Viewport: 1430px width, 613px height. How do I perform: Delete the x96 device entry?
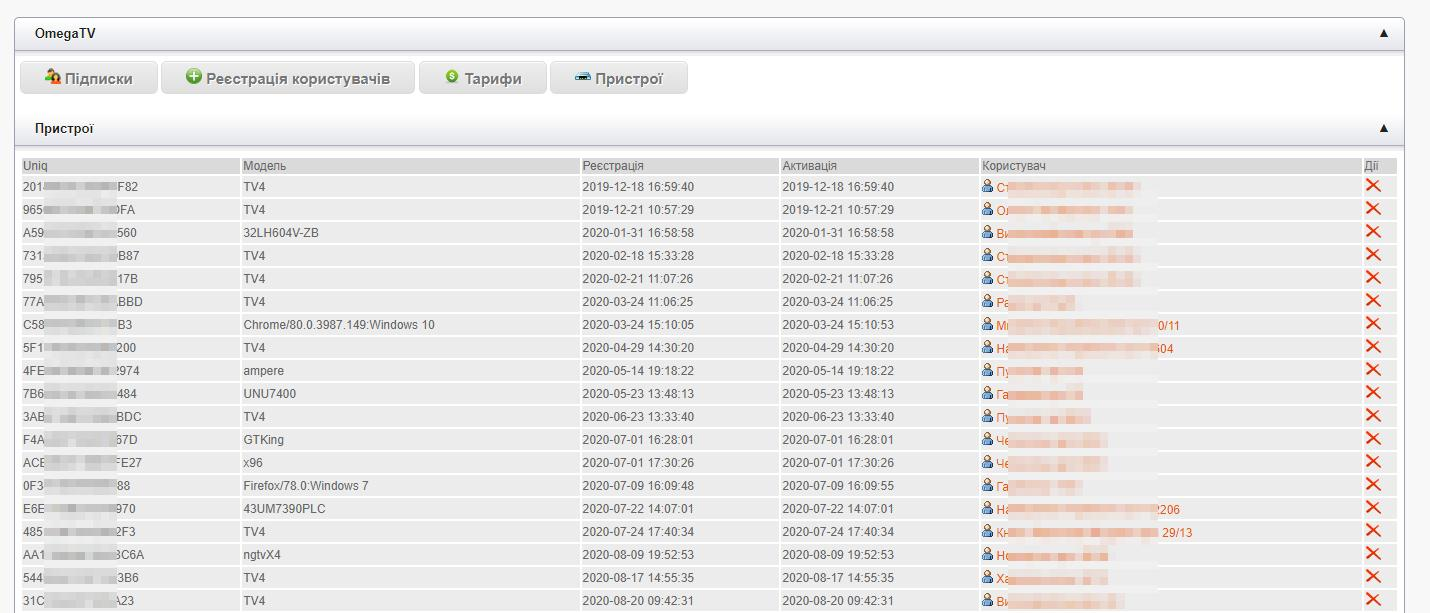(x=1373, y=462)
